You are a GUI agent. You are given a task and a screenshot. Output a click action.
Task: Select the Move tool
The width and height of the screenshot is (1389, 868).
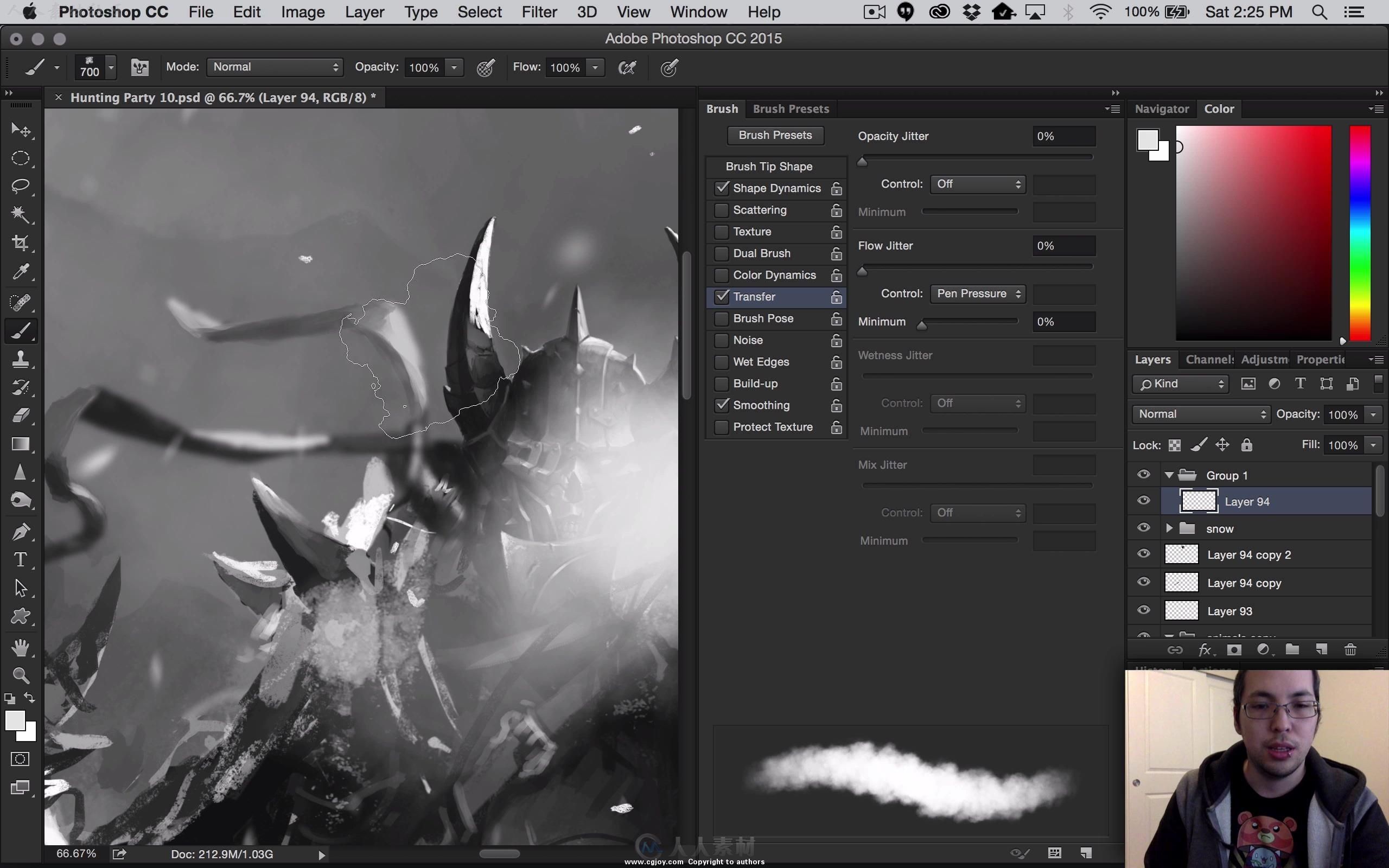(21, 130)
